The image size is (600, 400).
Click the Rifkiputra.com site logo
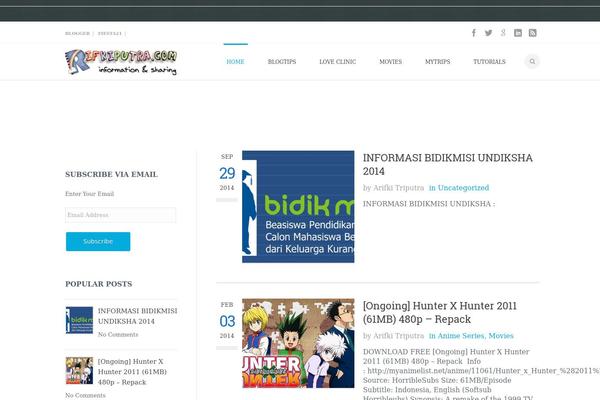[x=121, y=62]
